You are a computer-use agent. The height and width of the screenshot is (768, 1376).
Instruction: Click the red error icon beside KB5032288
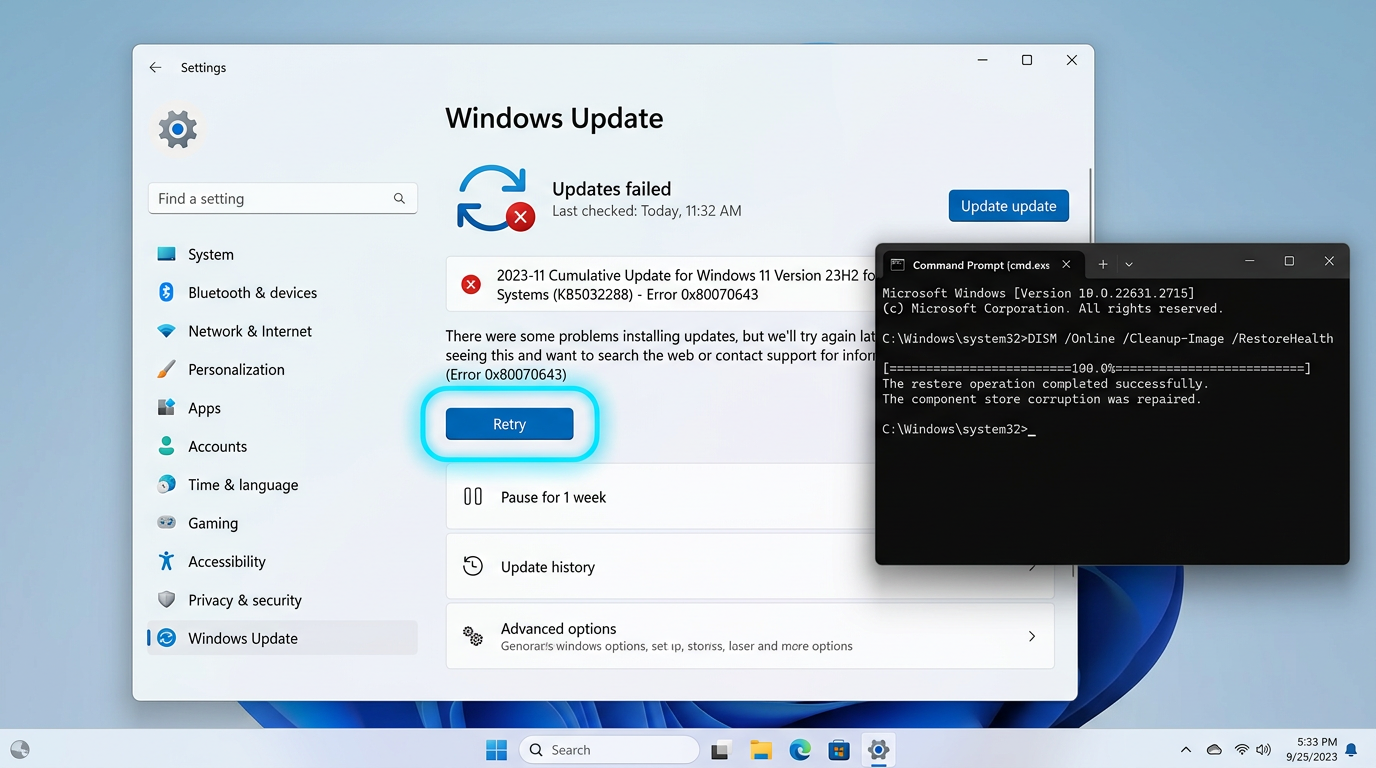470,284
